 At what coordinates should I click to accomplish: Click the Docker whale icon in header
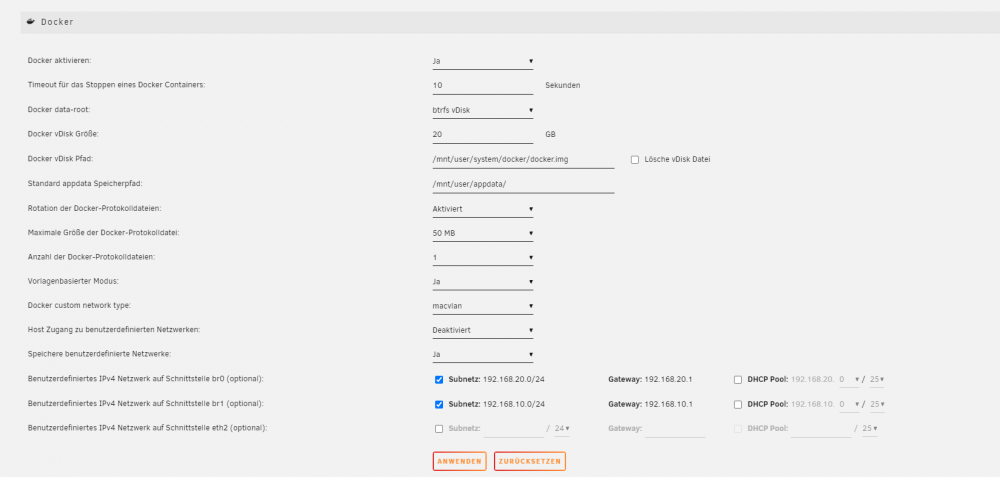point(31,21)
